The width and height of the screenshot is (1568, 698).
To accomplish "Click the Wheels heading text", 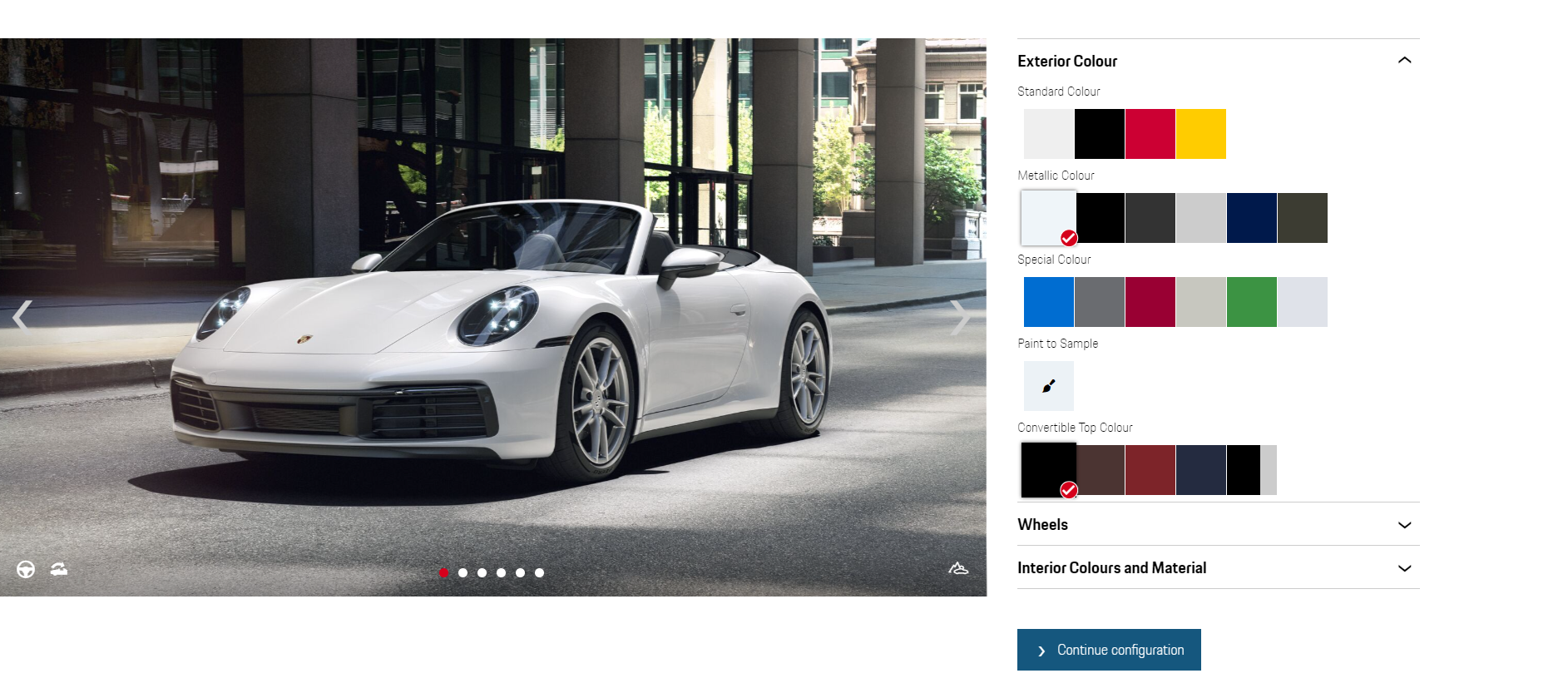I will pos(1042,524).
